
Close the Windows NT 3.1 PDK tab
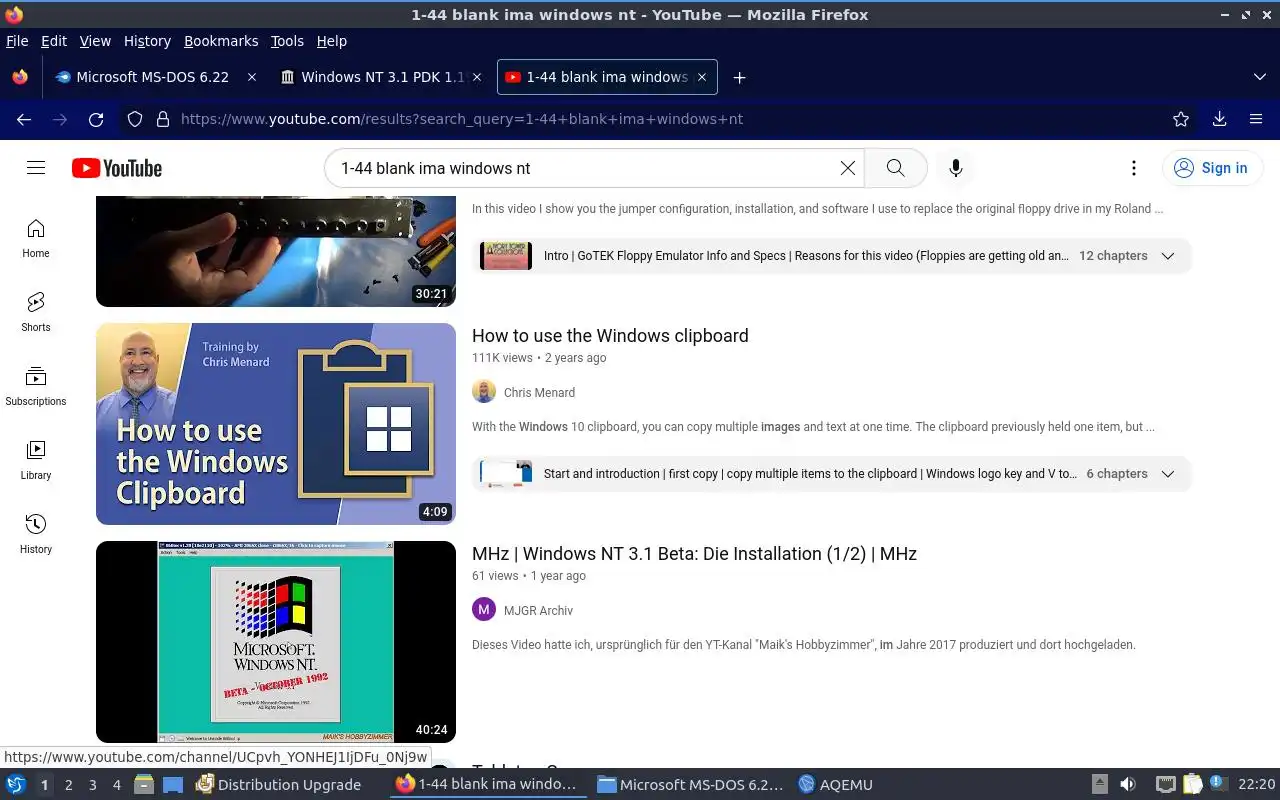click(477, 77)
